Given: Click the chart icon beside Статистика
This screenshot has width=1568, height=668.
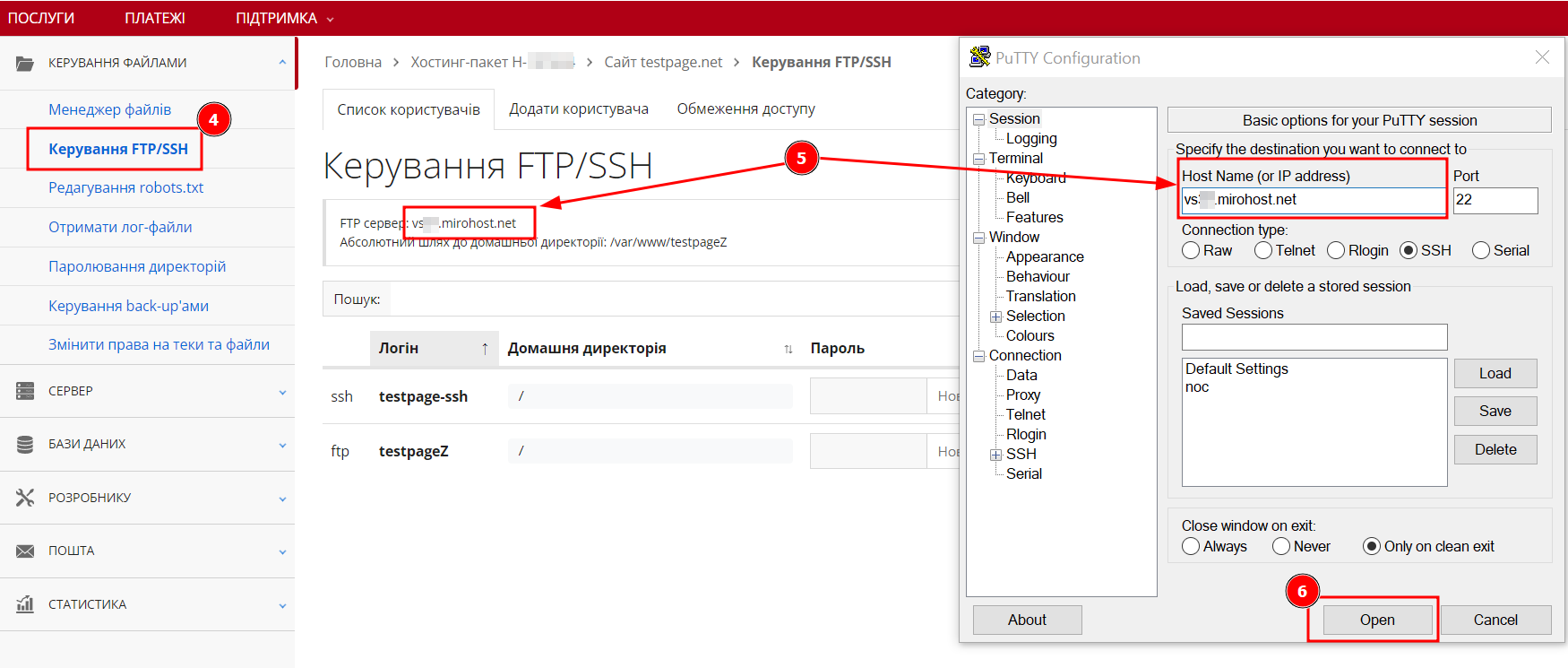Looking at the screenshot, I should [x=25, y=603].
